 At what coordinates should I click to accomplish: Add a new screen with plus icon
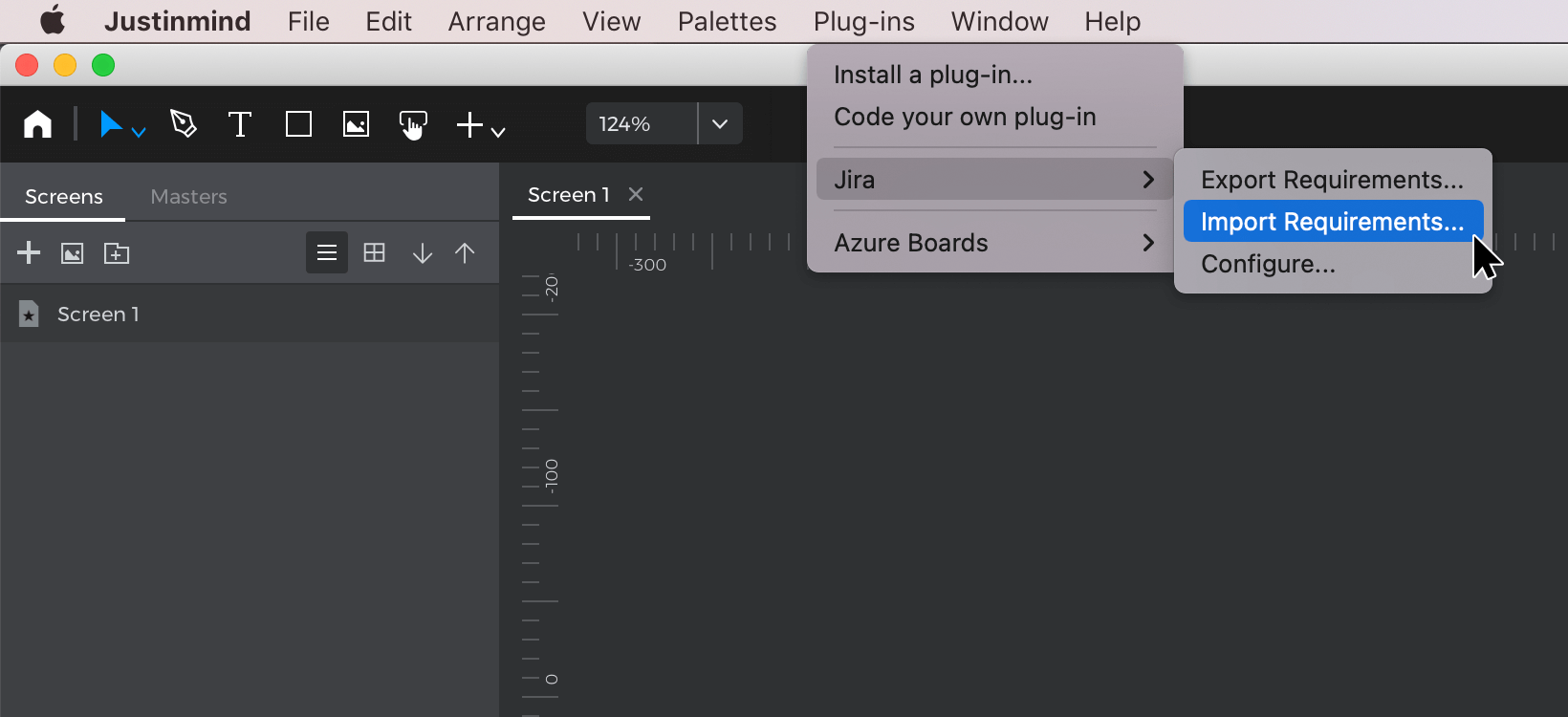click(x=29, y=252)
